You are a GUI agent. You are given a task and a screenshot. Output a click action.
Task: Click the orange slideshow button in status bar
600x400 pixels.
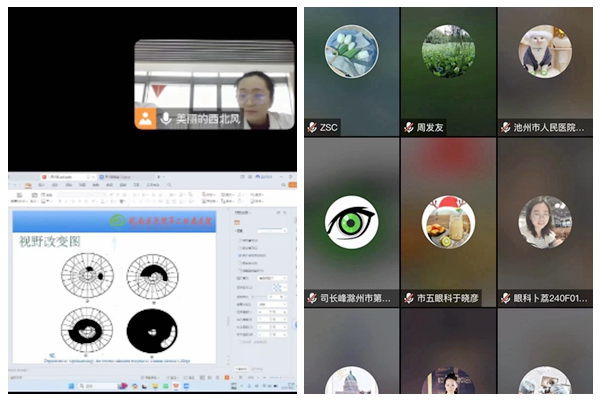(x=227, y=377)
